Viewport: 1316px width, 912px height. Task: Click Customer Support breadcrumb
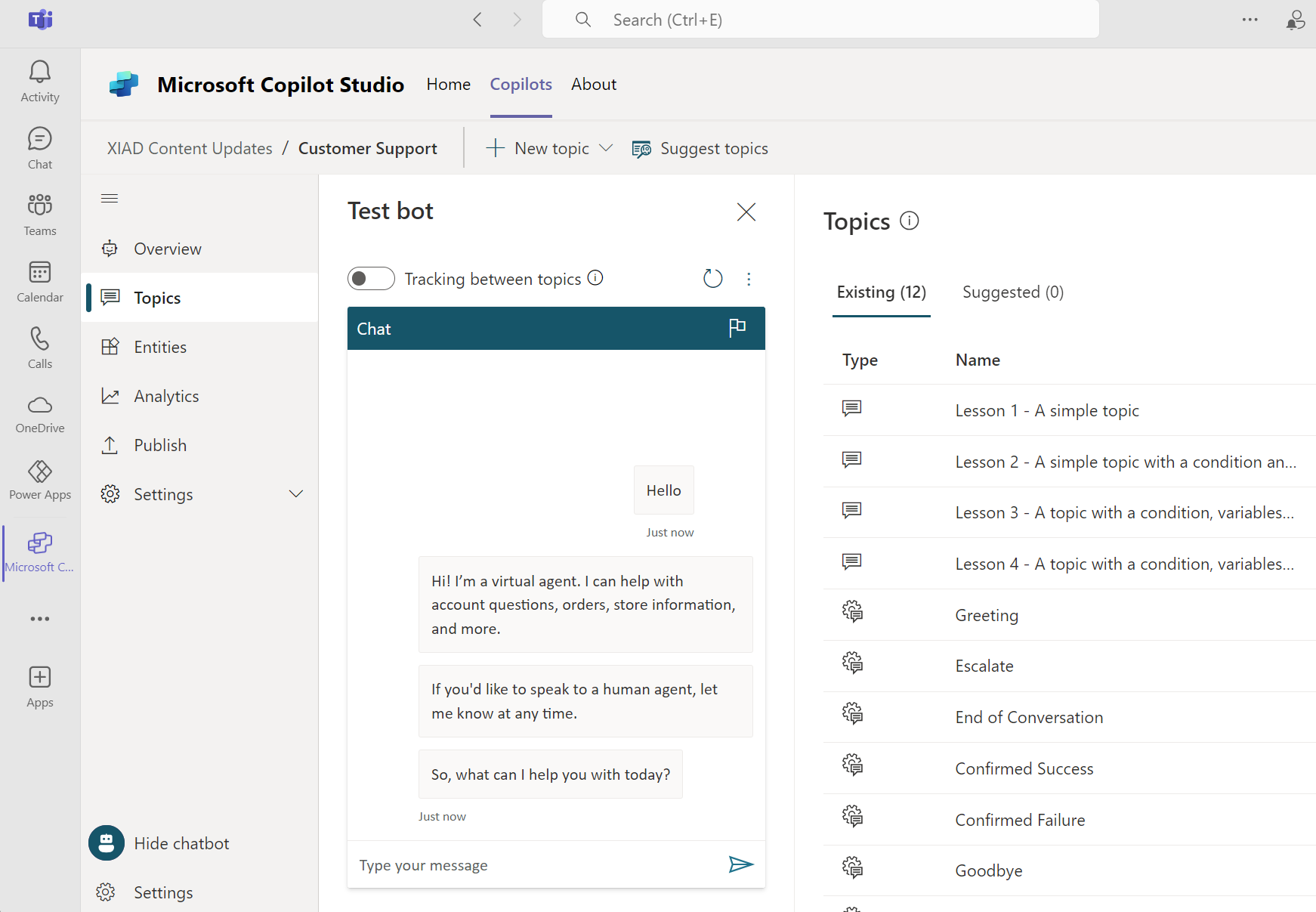[368, 148]
